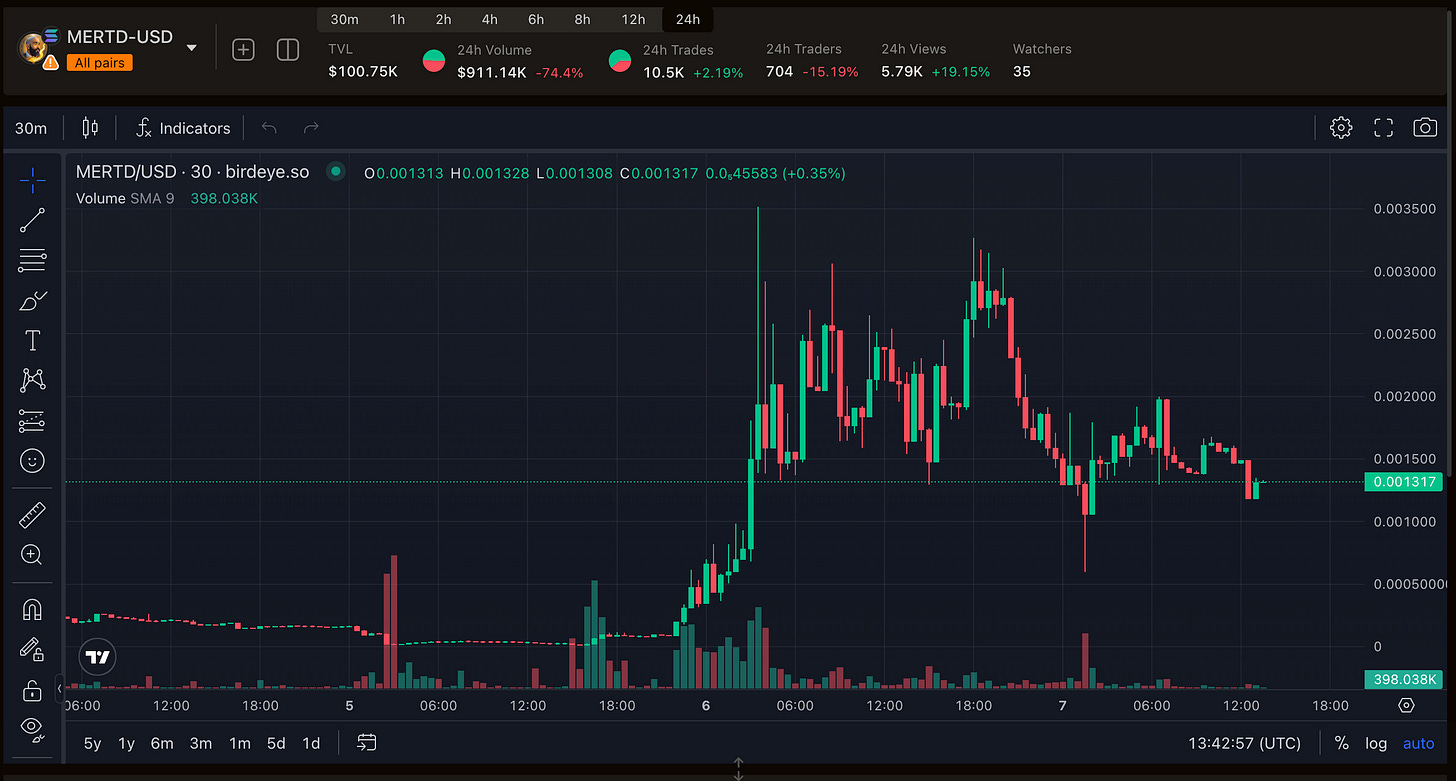Open the forecasting and measurement tools
Image resolution: width=1456 pixels, height=781 pixels.
(32, 420)
